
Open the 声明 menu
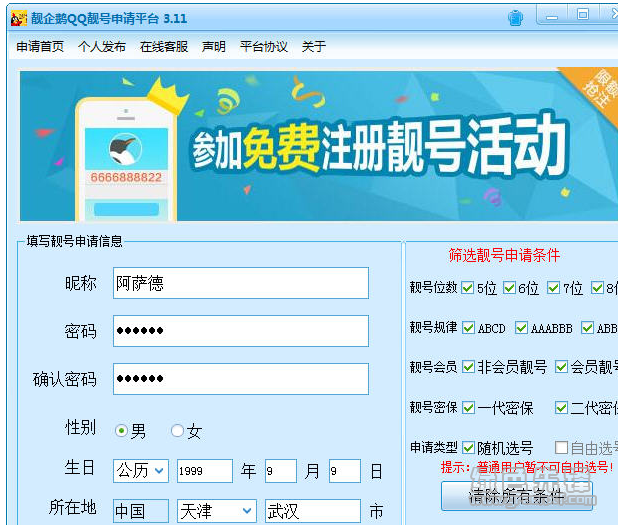coord(214,47)
